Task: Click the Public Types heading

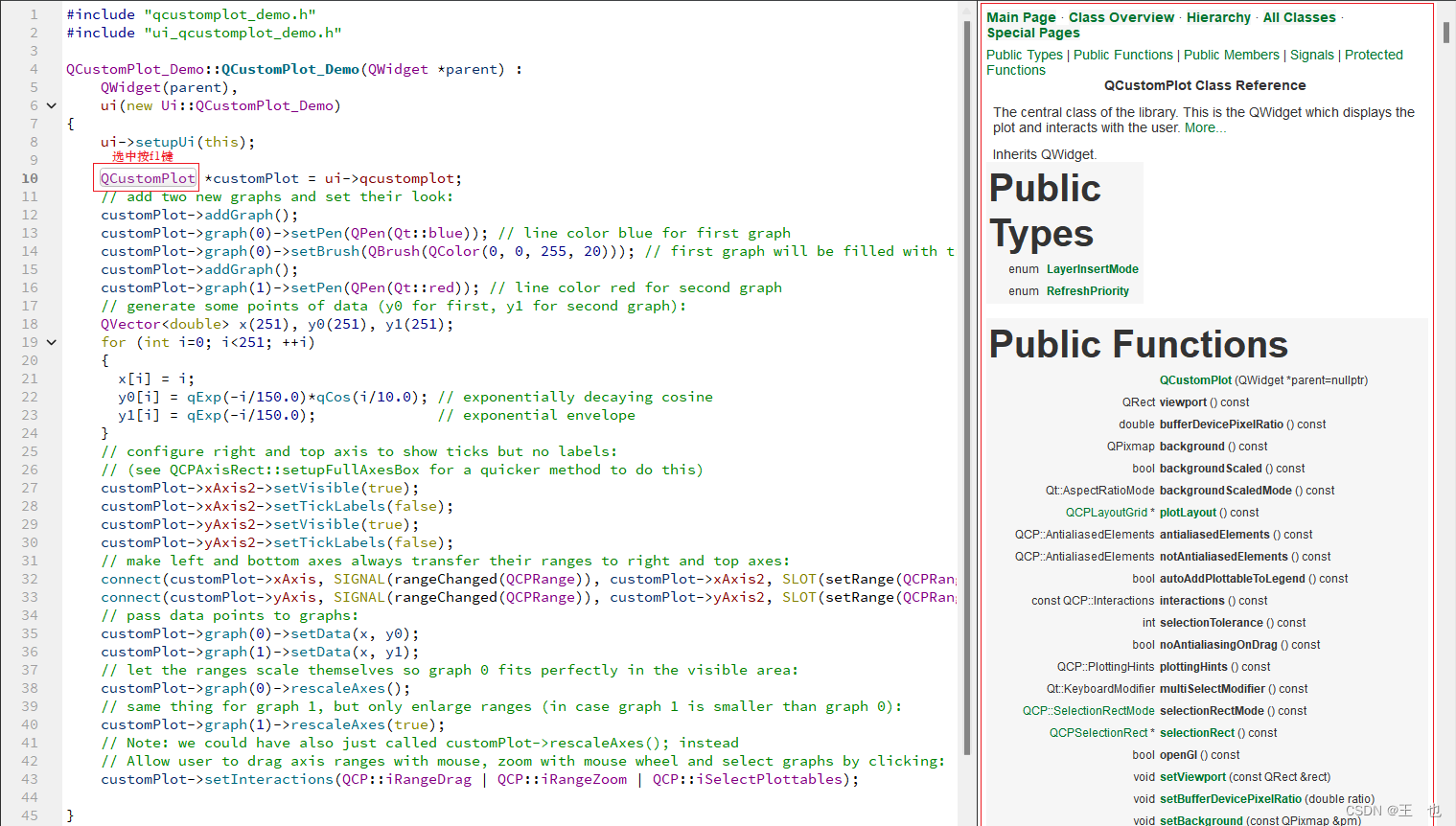Action: [1045, 211]
